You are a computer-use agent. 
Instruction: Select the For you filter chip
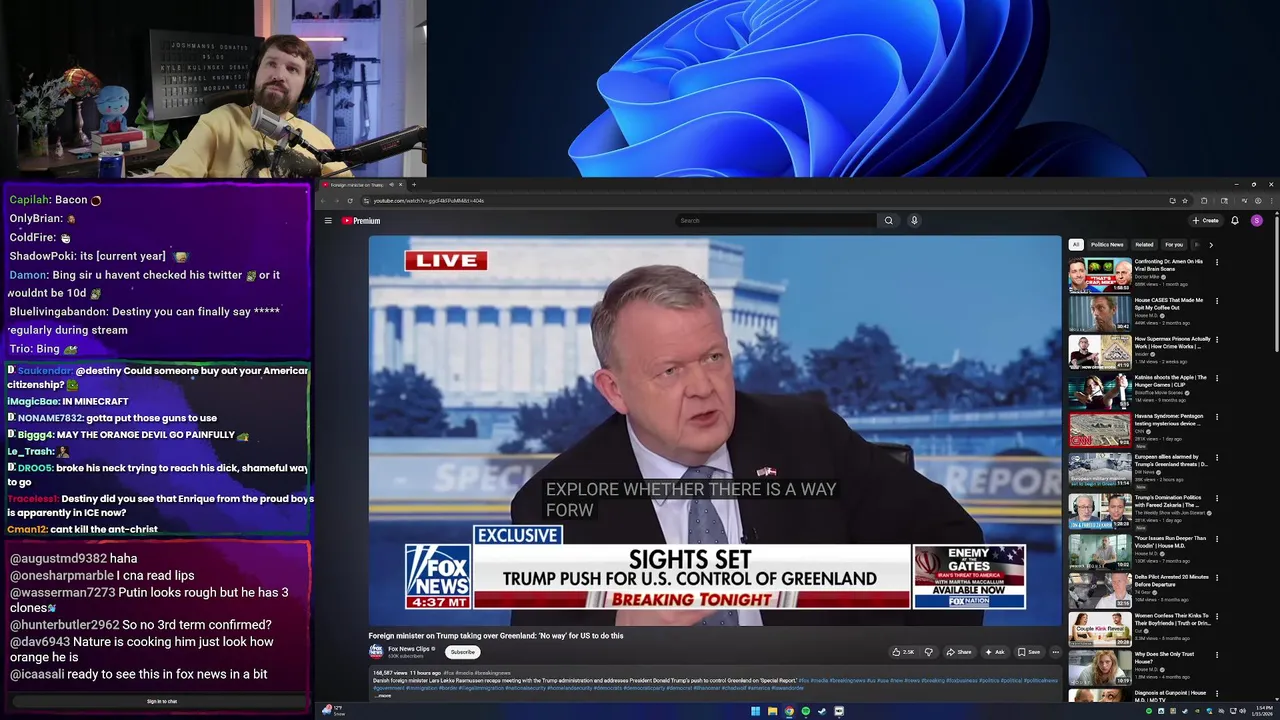coord(1174,244)
